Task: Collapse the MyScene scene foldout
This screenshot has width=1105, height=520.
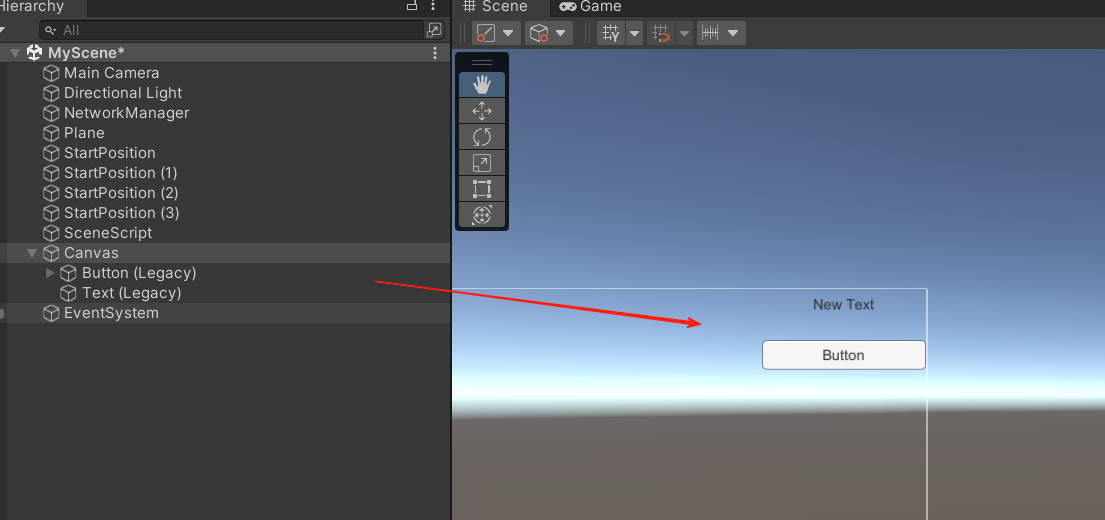Action: coord(15,53)
